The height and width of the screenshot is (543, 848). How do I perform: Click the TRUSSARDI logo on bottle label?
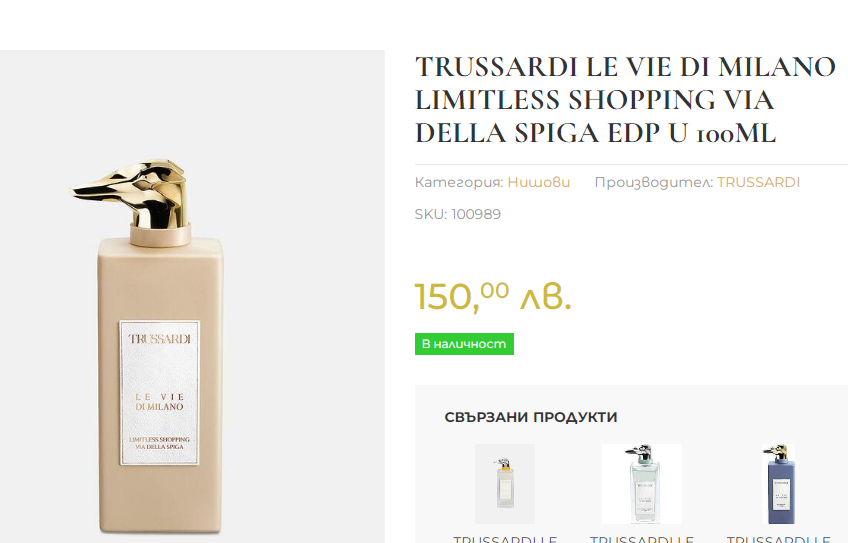(160, 339)
